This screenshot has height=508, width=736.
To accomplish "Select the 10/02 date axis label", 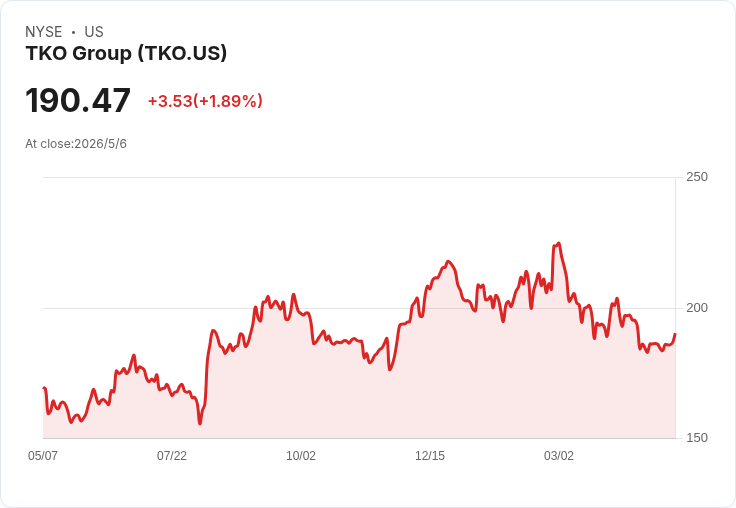I will click(x=301, y=456).
